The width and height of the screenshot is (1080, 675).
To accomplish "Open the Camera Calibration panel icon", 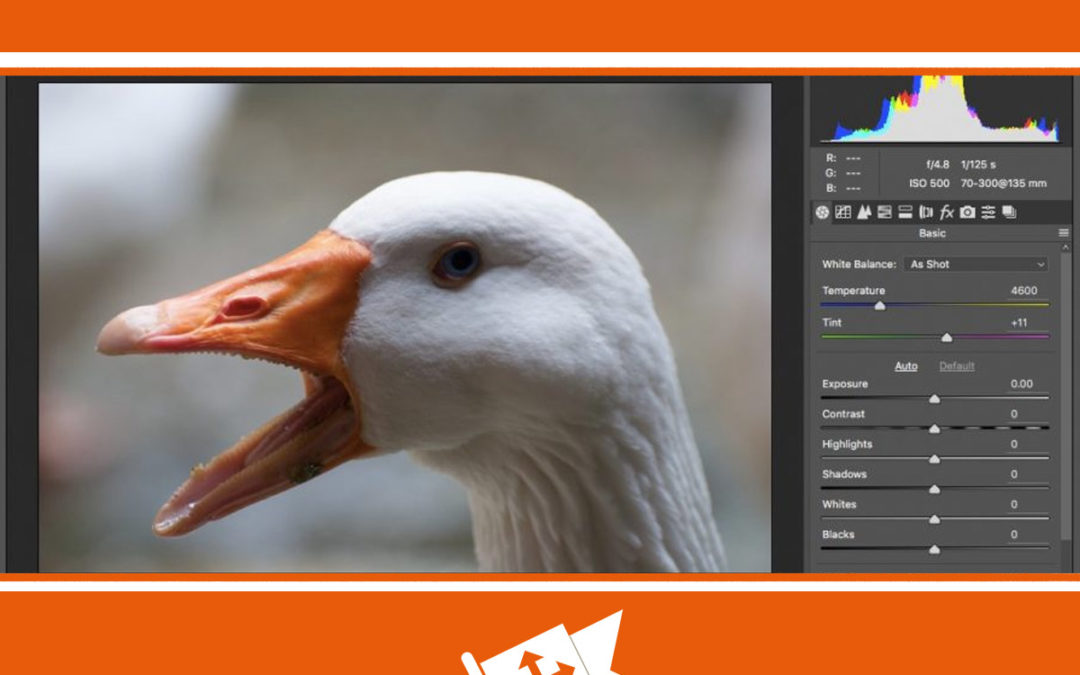I will point(968,213).
